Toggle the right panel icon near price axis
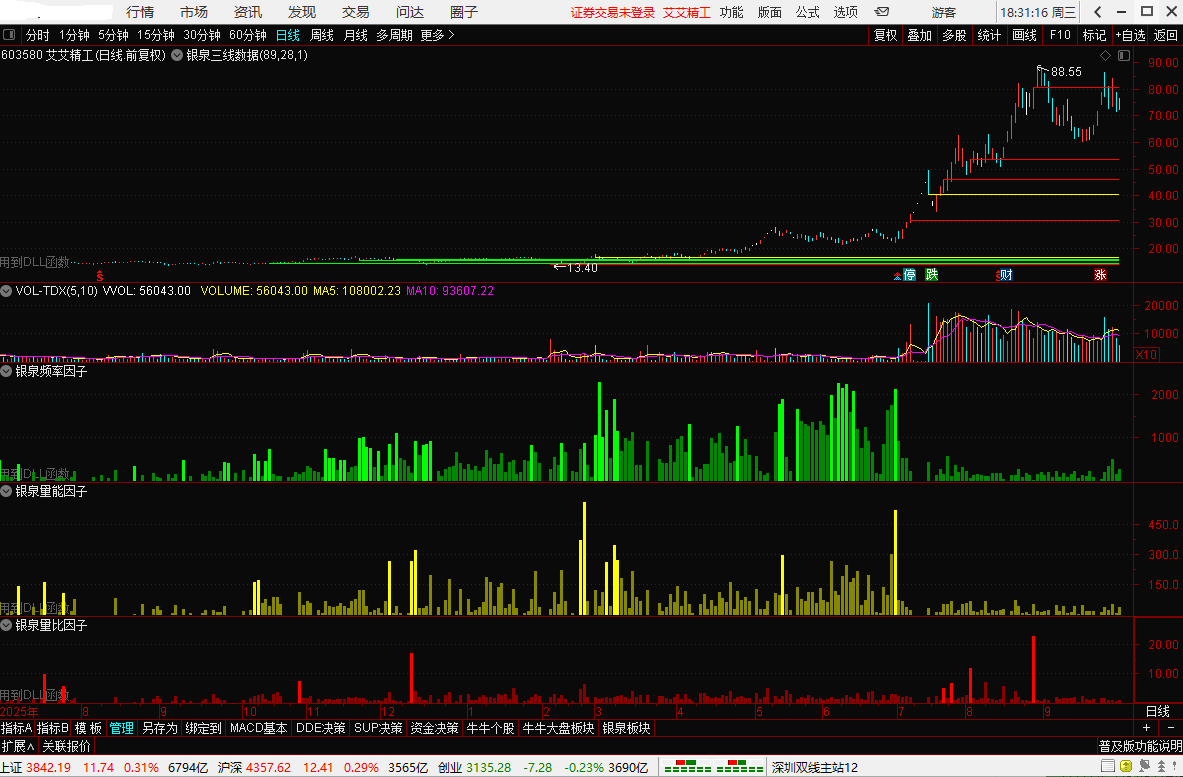Screen dimensions: 1183x777 click(x=1123, y=55)
